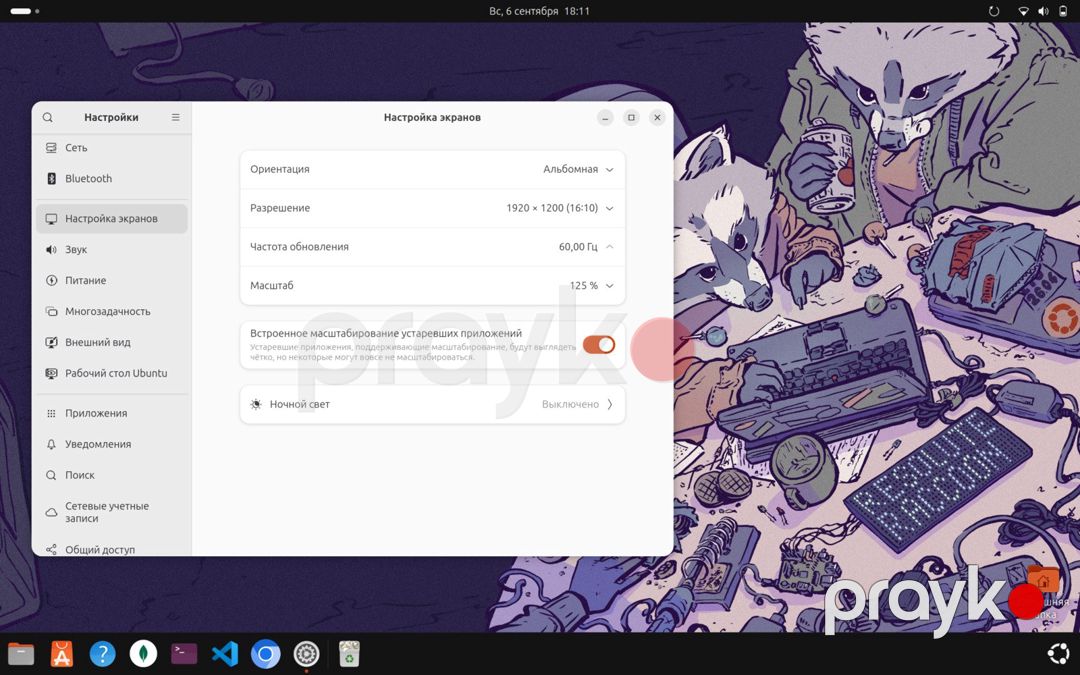Open Приложения settings section

[x=112, y=414]
